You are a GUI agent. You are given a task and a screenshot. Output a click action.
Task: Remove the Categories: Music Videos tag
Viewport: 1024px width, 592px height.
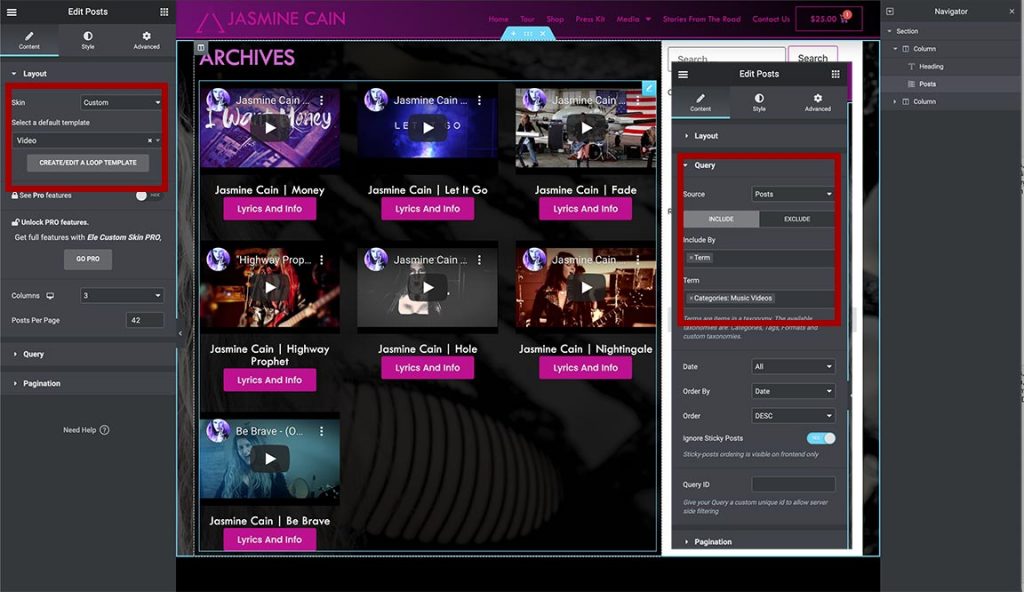point(691,298)
